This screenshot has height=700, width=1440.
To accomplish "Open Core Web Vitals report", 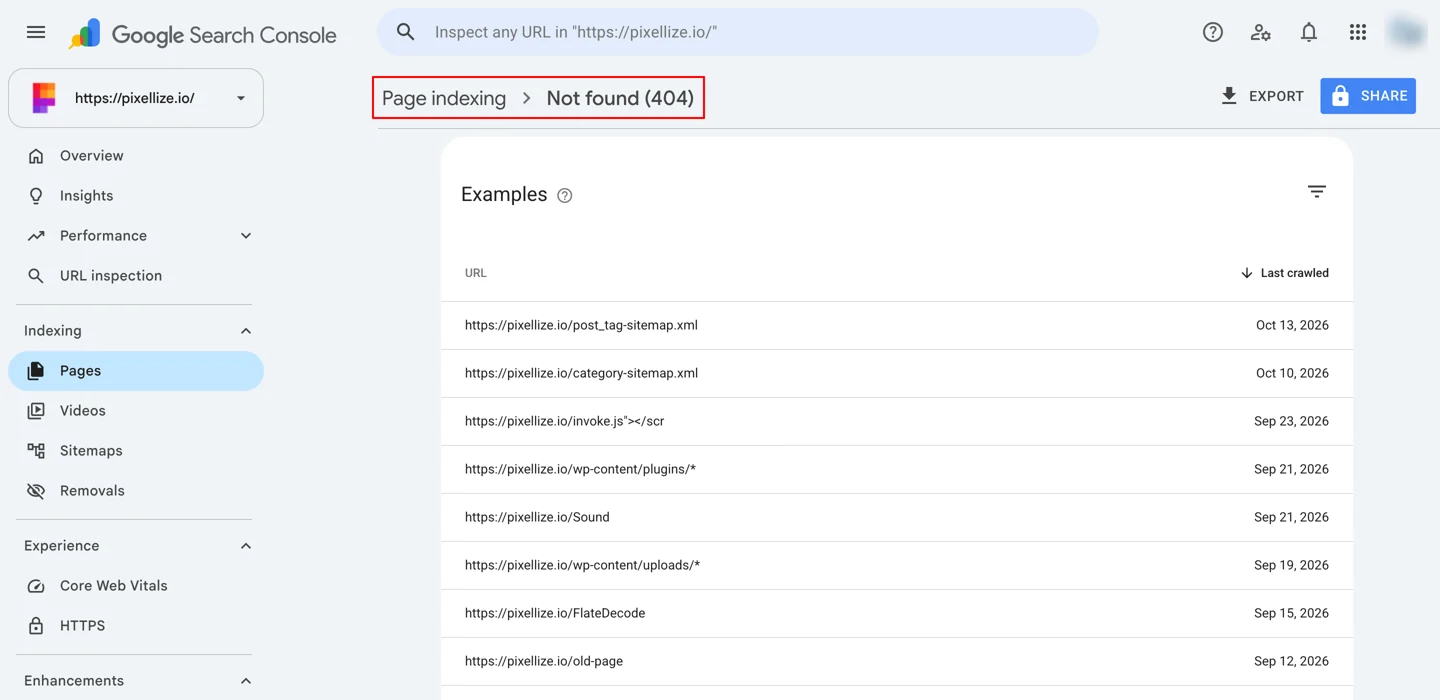I will (x=136, y=586).
